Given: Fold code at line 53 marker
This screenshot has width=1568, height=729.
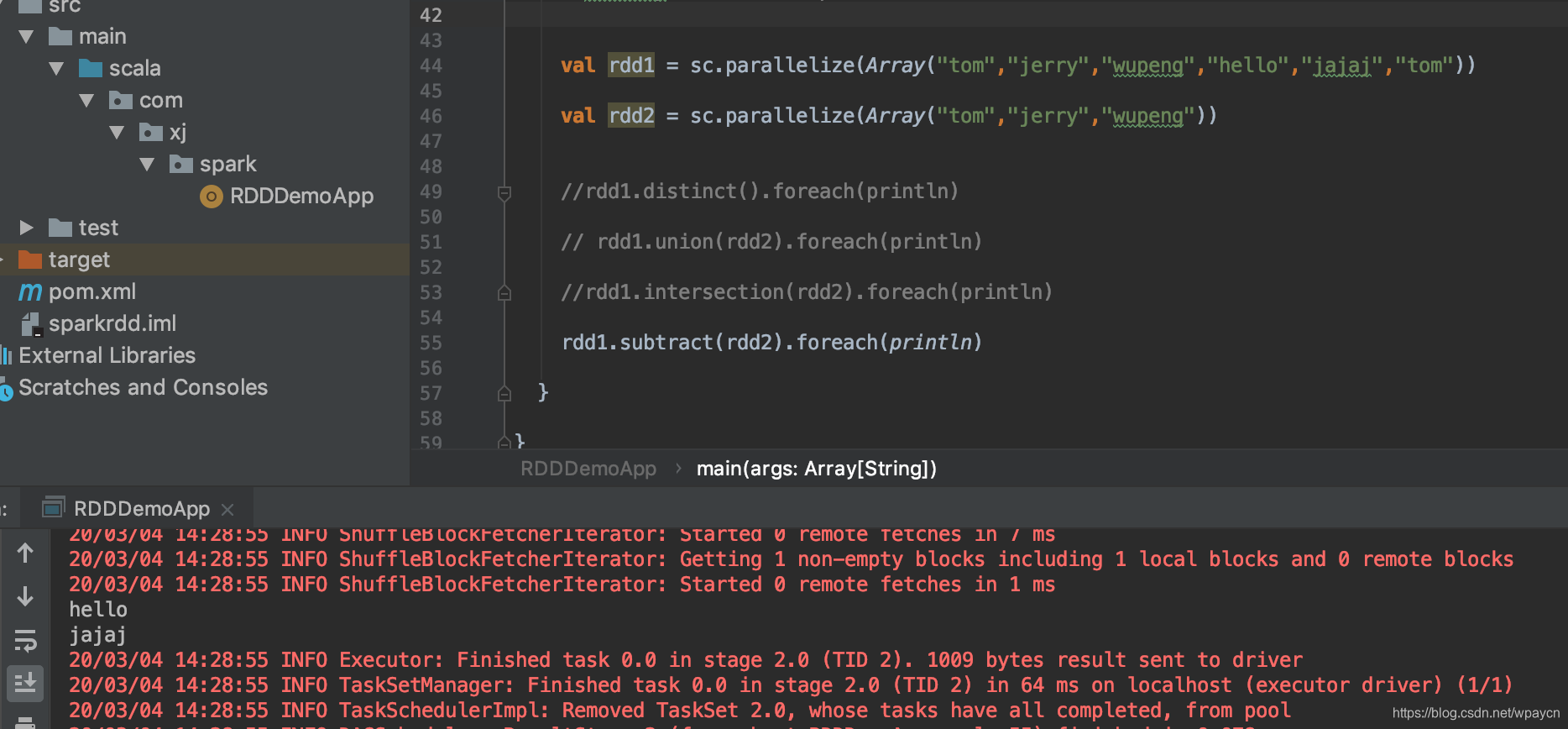Looking at the screenshot, I should 504,292.
